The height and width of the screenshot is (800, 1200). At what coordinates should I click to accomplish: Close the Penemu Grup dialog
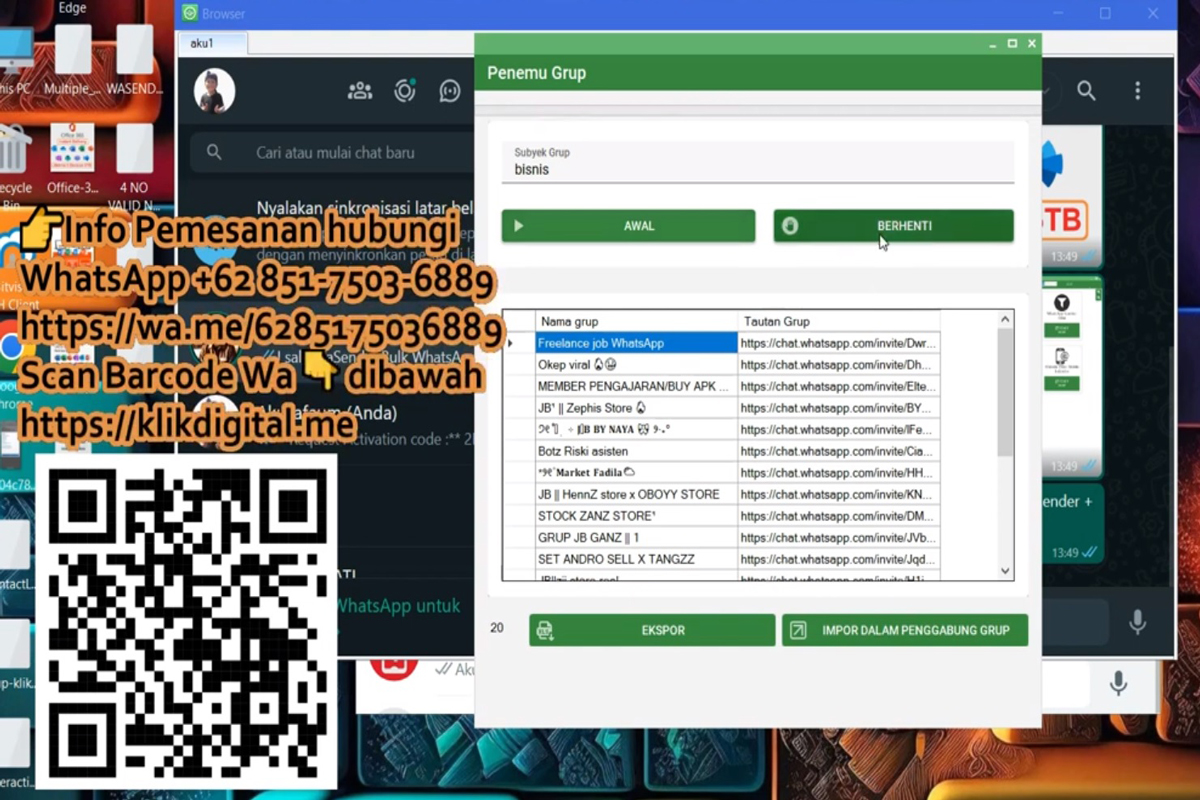[1032, 43]
